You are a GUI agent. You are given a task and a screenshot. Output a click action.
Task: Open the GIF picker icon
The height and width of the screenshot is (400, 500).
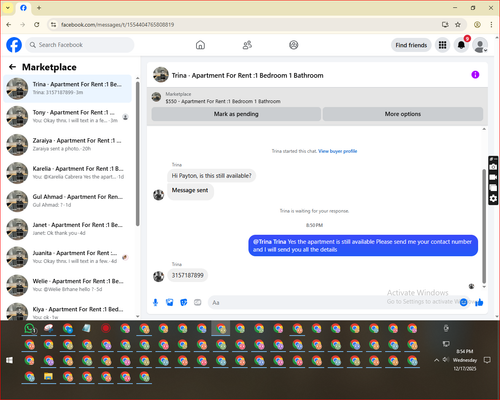click(x=198, y=302)
